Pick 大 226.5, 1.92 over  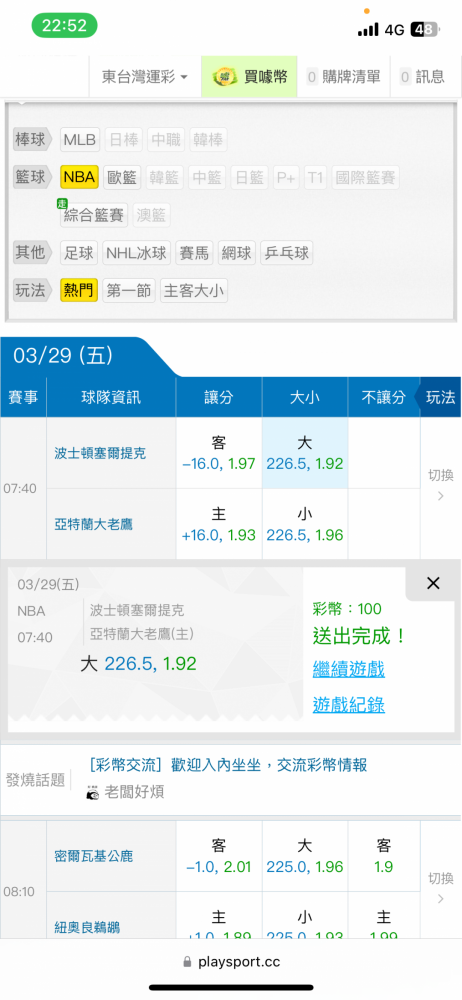(305, 453)
